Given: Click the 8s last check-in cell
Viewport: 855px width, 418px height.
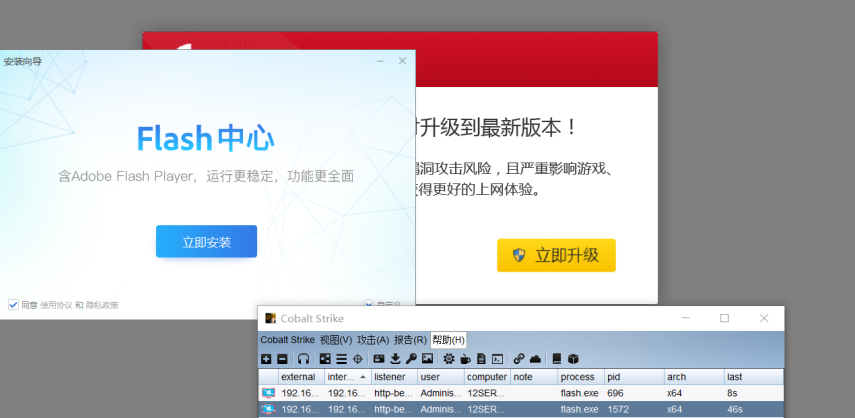Looking at the screenshot, I should (754, 393).
